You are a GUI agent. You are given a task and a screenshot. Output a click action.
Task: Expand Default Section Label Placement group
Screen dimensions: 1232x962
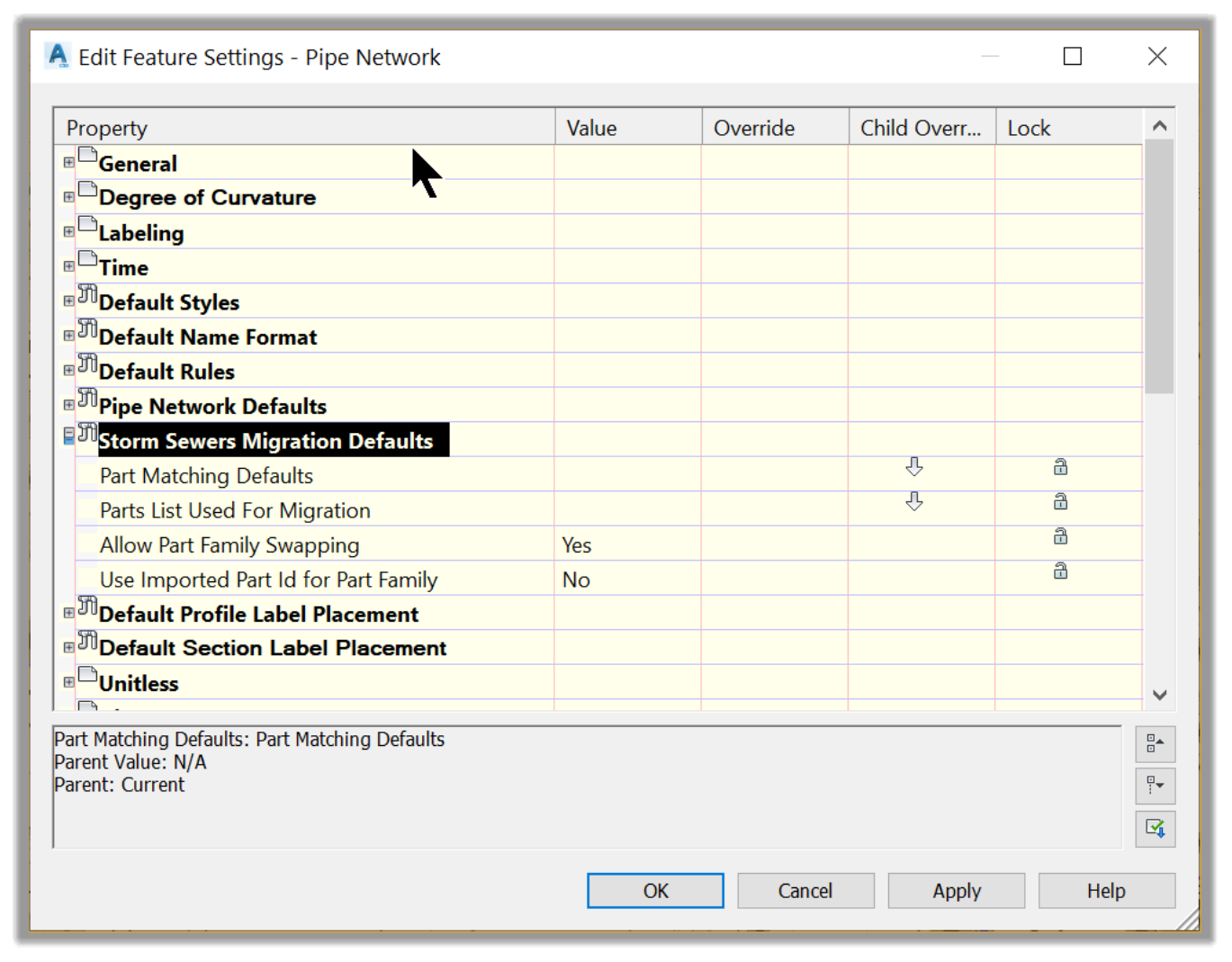click(69, 648)
